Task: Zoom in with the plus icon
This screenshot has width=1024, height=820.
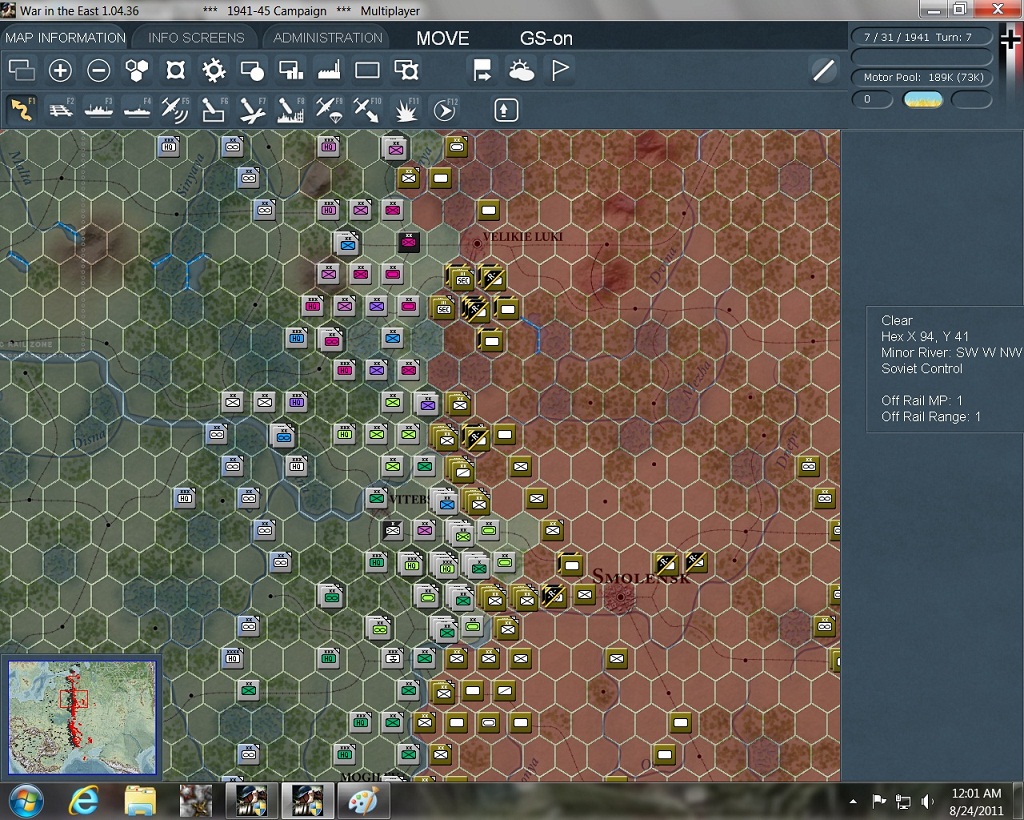Action: pos(60,70)
